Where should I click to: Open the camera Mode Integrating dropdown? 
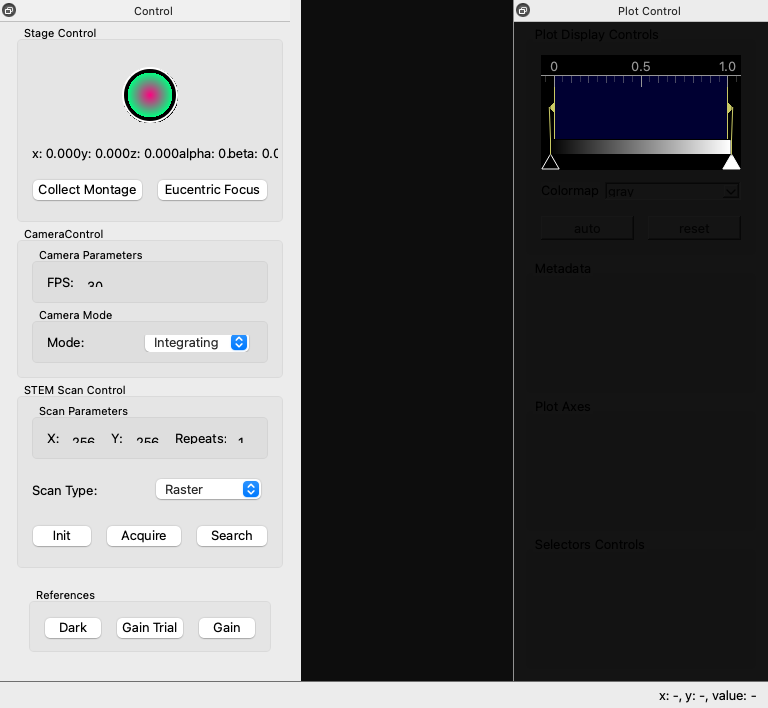pos(196,342)
